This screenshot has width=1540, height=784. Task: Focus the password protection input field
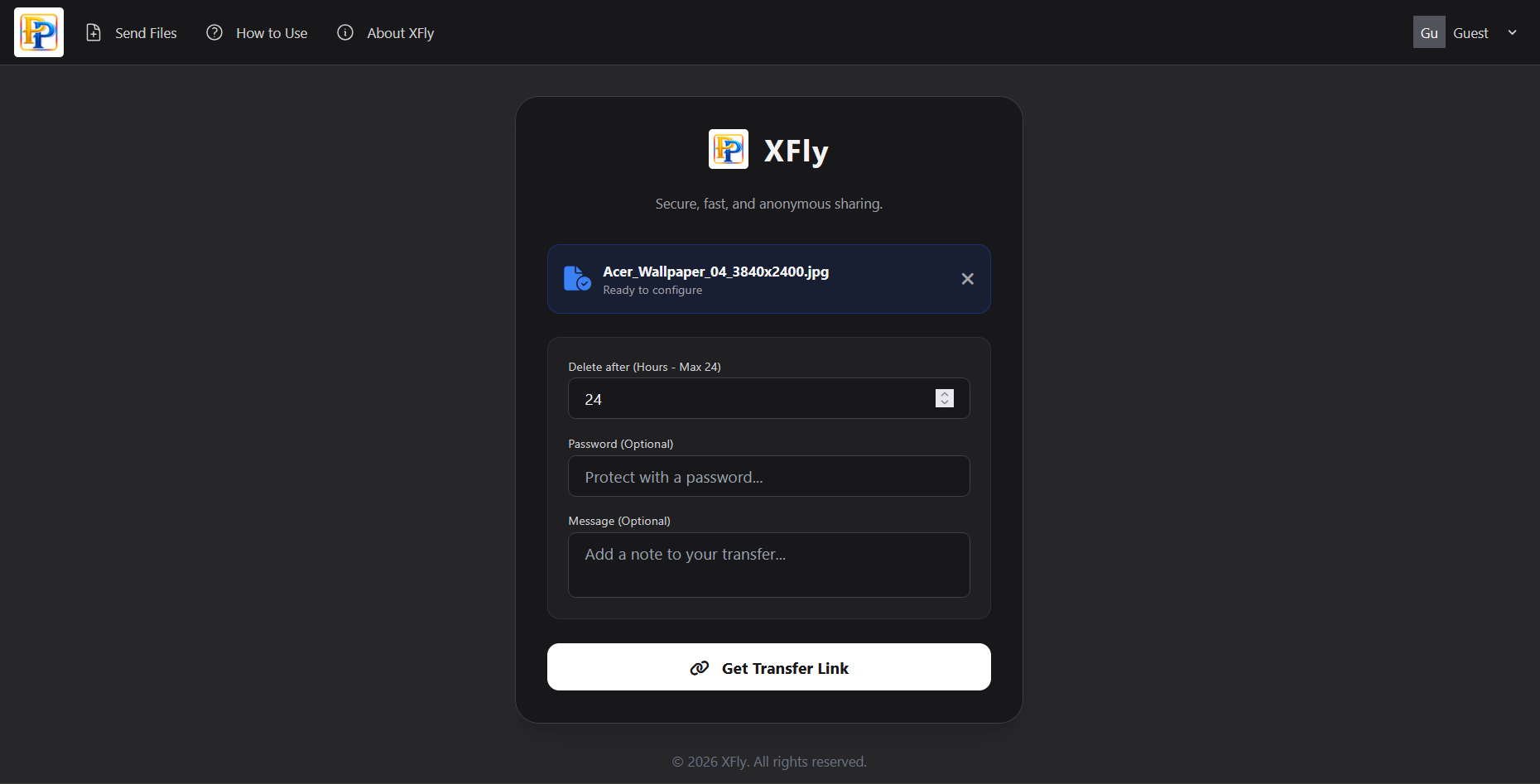click(x=768, y=476)
